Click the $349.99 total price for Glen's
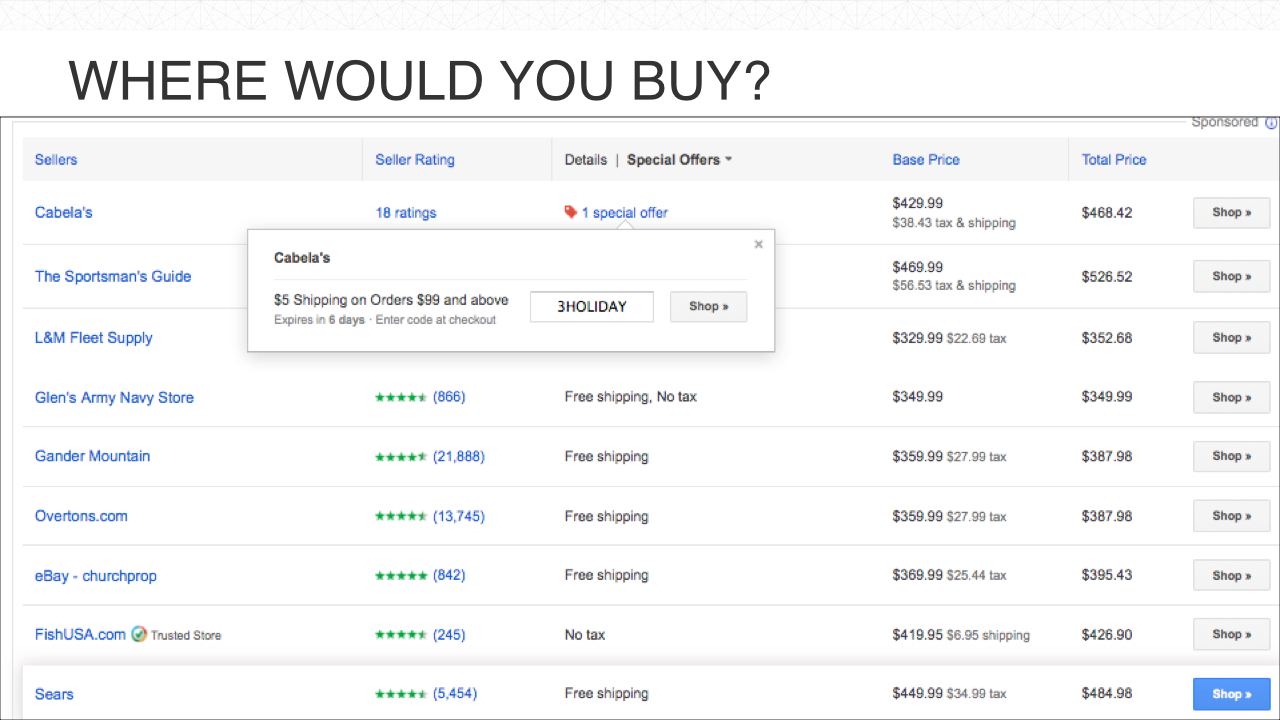 pyautogui.click(x=1107, y=397)
